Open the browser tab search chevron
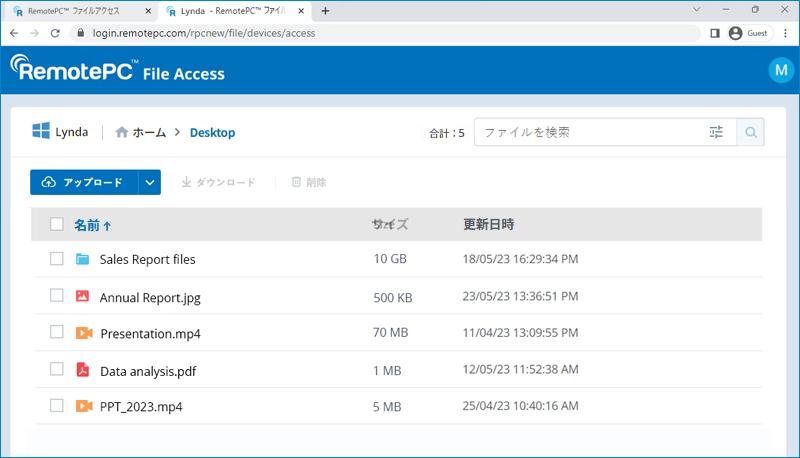This screenshot has width=800, height=458. pyautogui.click(x=696, y=10)
